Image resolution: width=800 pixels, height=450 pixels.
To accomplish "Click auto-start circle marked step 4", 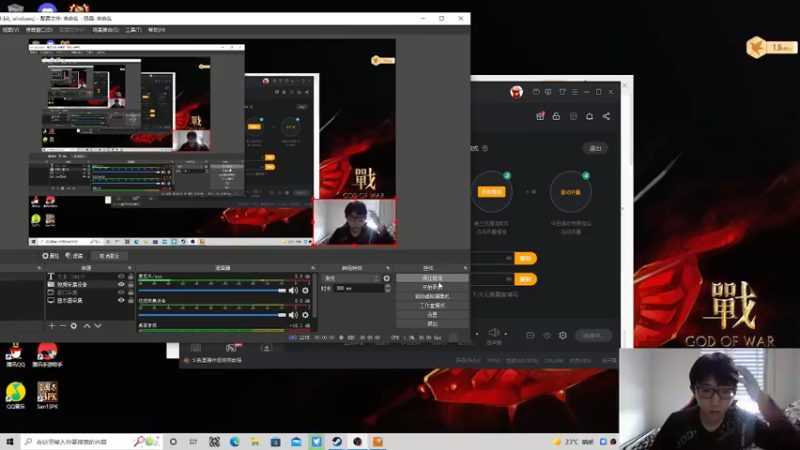I will (570, 192).
